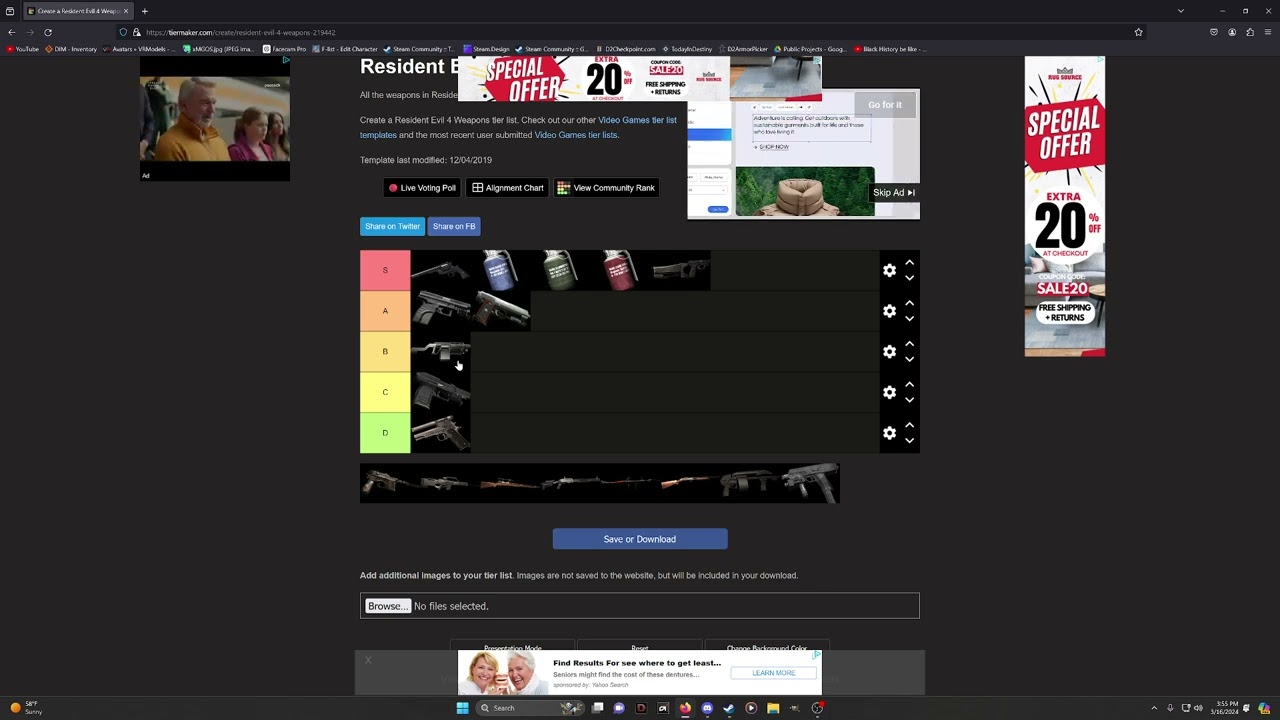Click the yellow C tier label
The image size is (1280, 720).
[385, 392]
